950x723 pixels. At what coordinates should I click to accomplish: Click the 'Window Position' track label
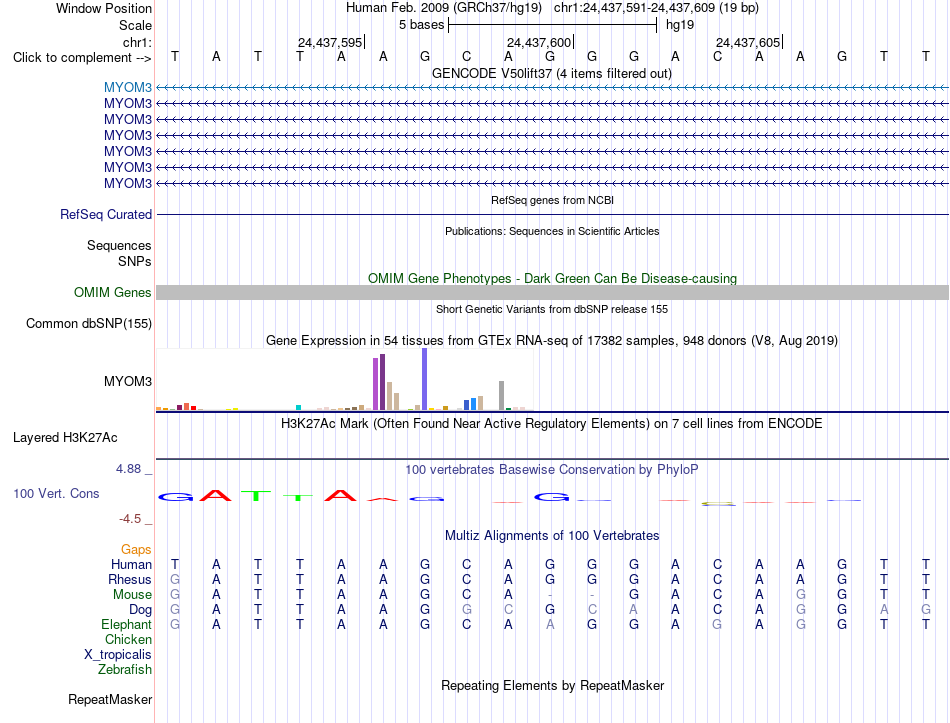104,8
